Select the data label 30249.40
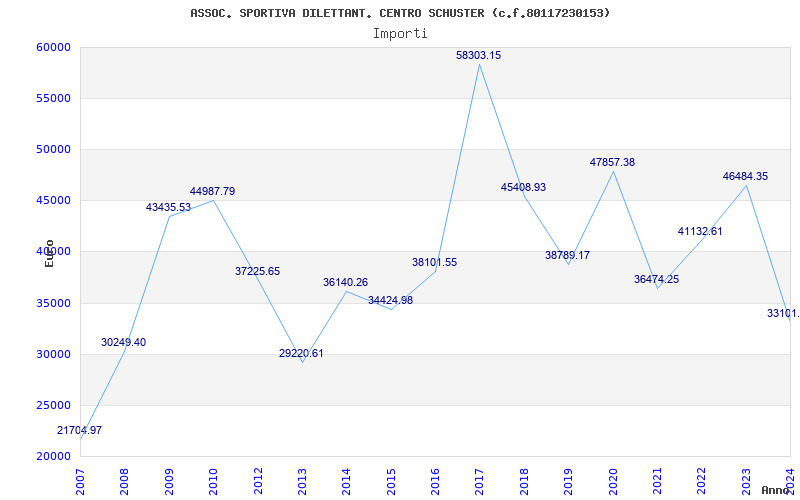800x500 pixels. (x=123, y=342)
